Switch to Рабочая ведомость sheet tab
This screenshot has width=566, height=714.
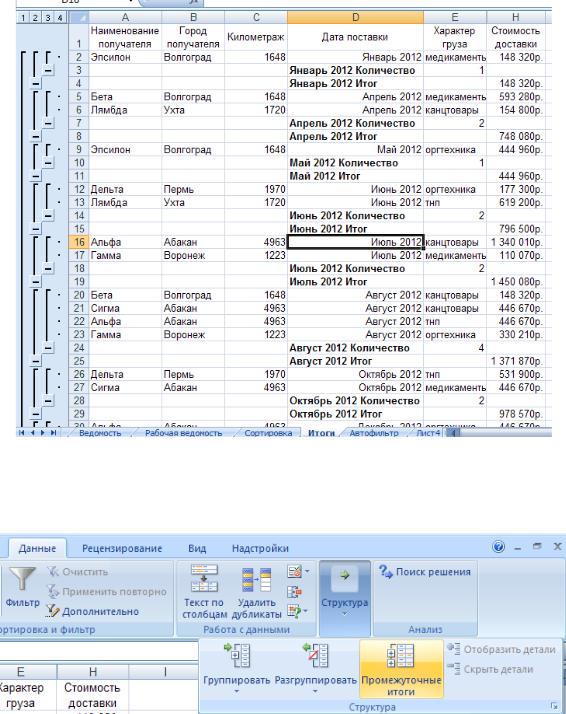click(x=184, y=433)
